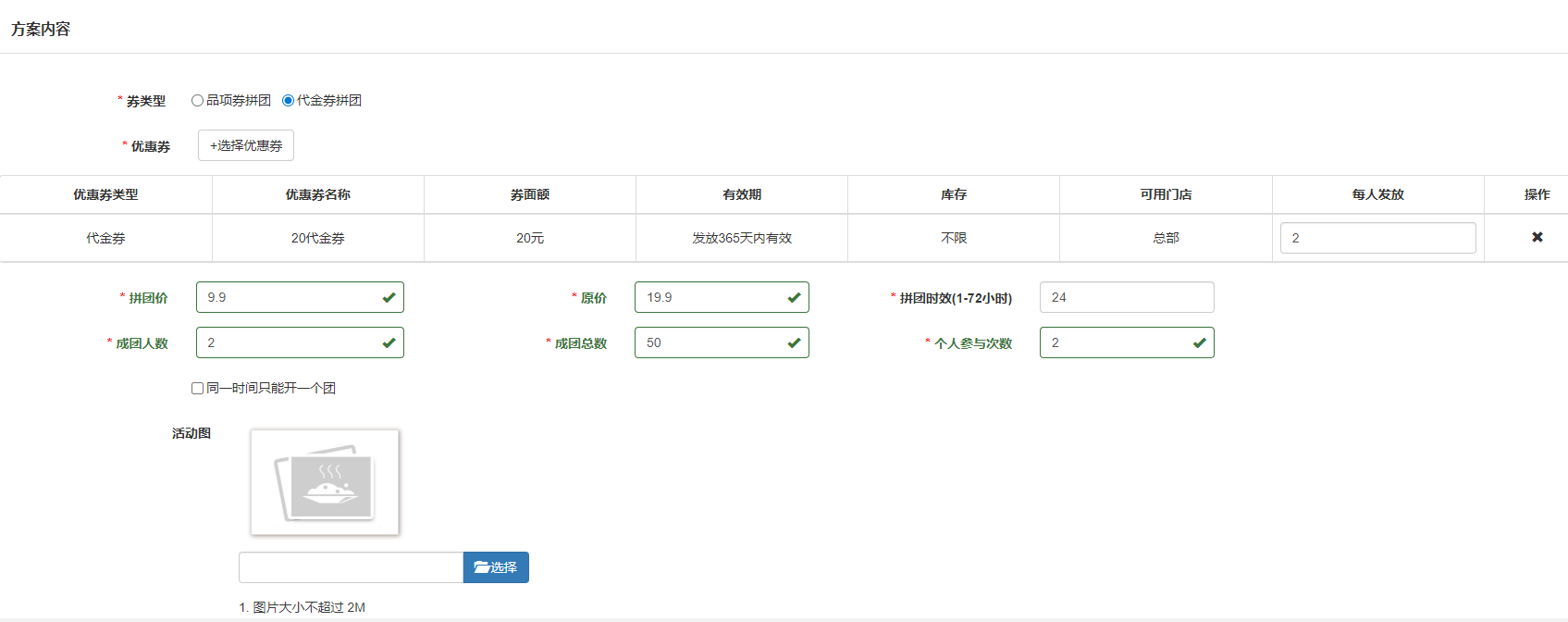Click the image file path text box
This screenshot has width=1568, height=622.
pyautogui.click(x=351, y=567)
